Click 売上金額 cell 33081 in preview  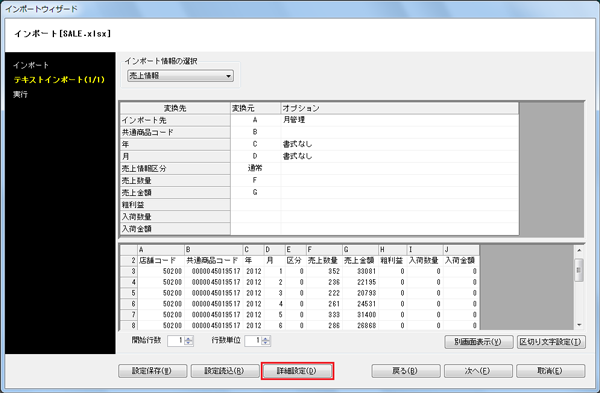(x=360, y=271)
